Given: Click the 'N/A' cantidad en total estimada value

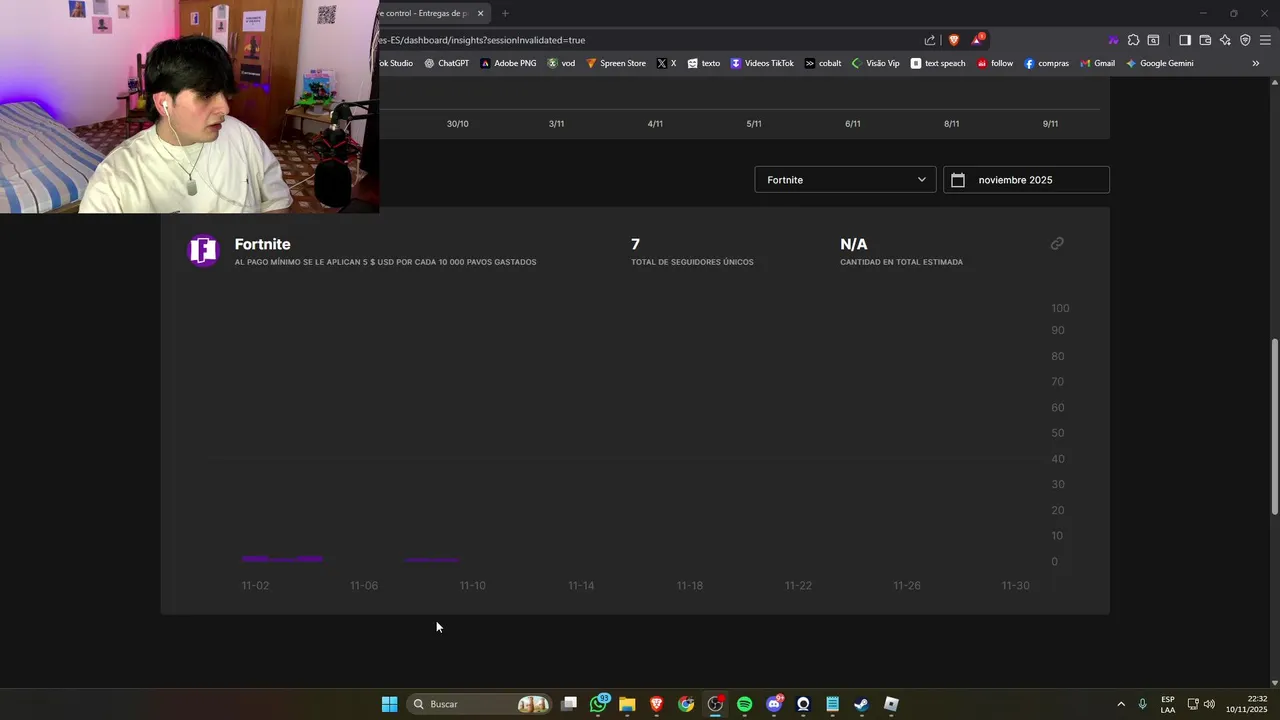Looking at the screenshot, I should 854,244.
